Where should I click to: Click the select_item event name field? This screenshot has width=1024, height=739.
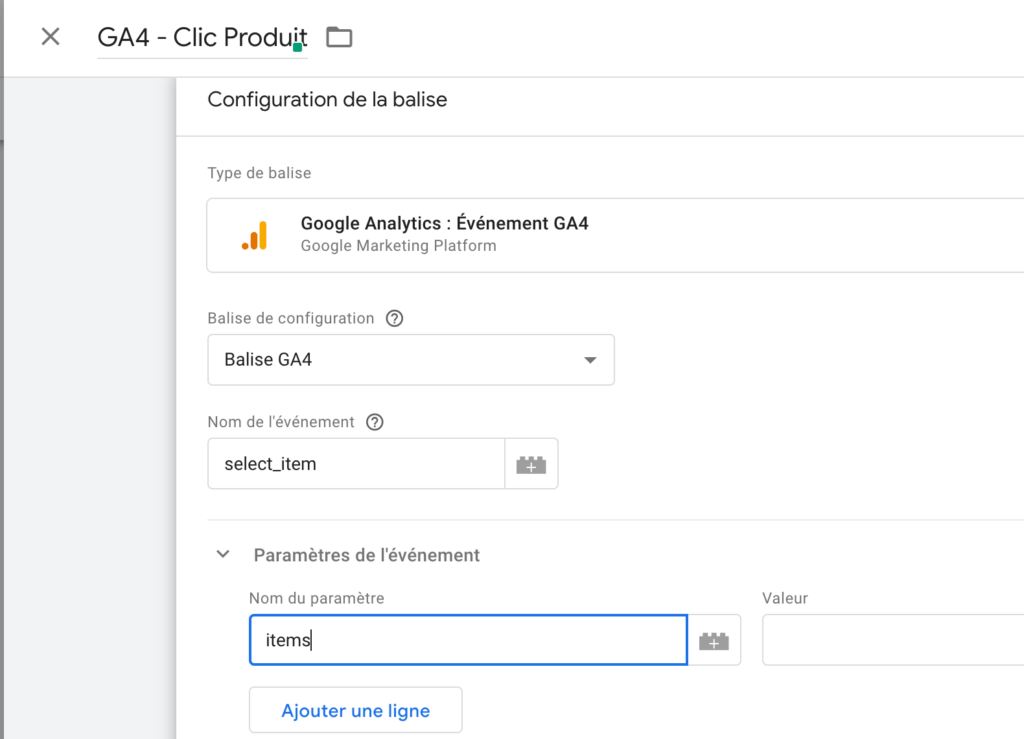click(x=356, y=464)
